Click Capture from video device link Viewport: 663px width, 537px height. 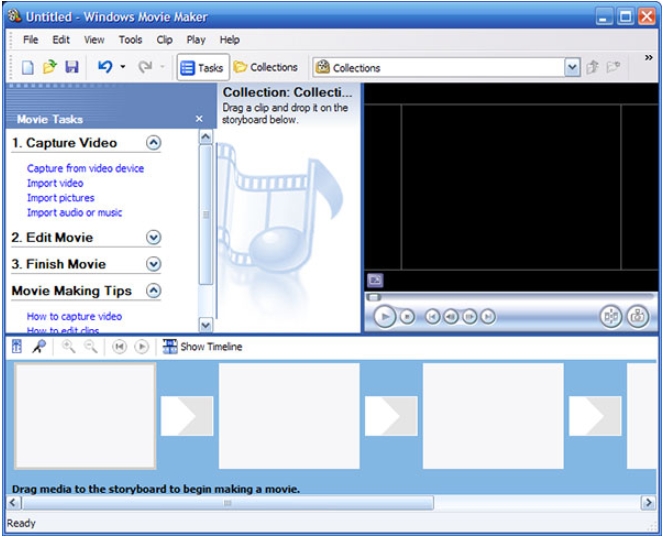click(x=85, y=168)
